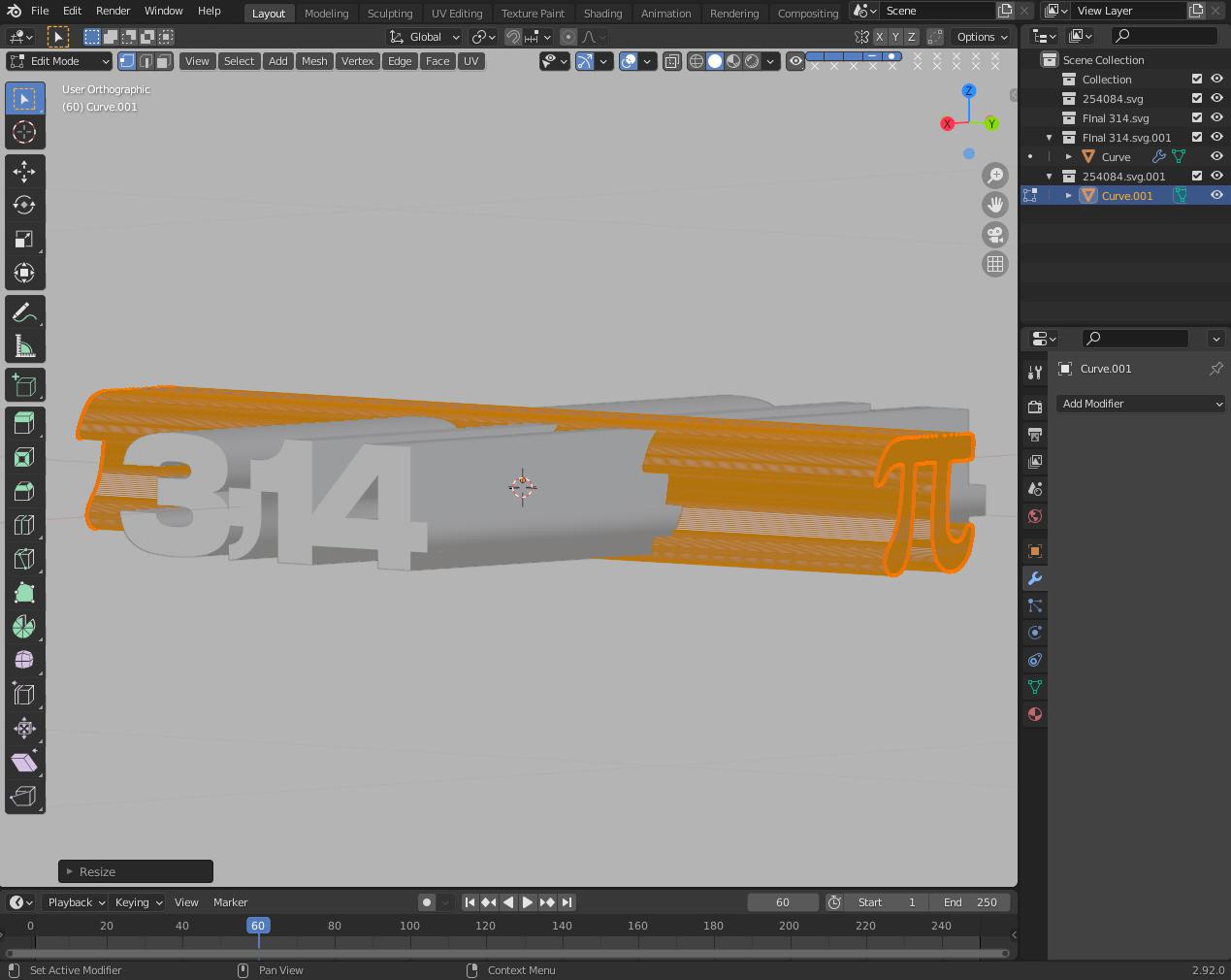Collapse the FInal 314.svg.001 collection
Viewport: 1231px width, 980px height.
click(x=1050, y=137)
